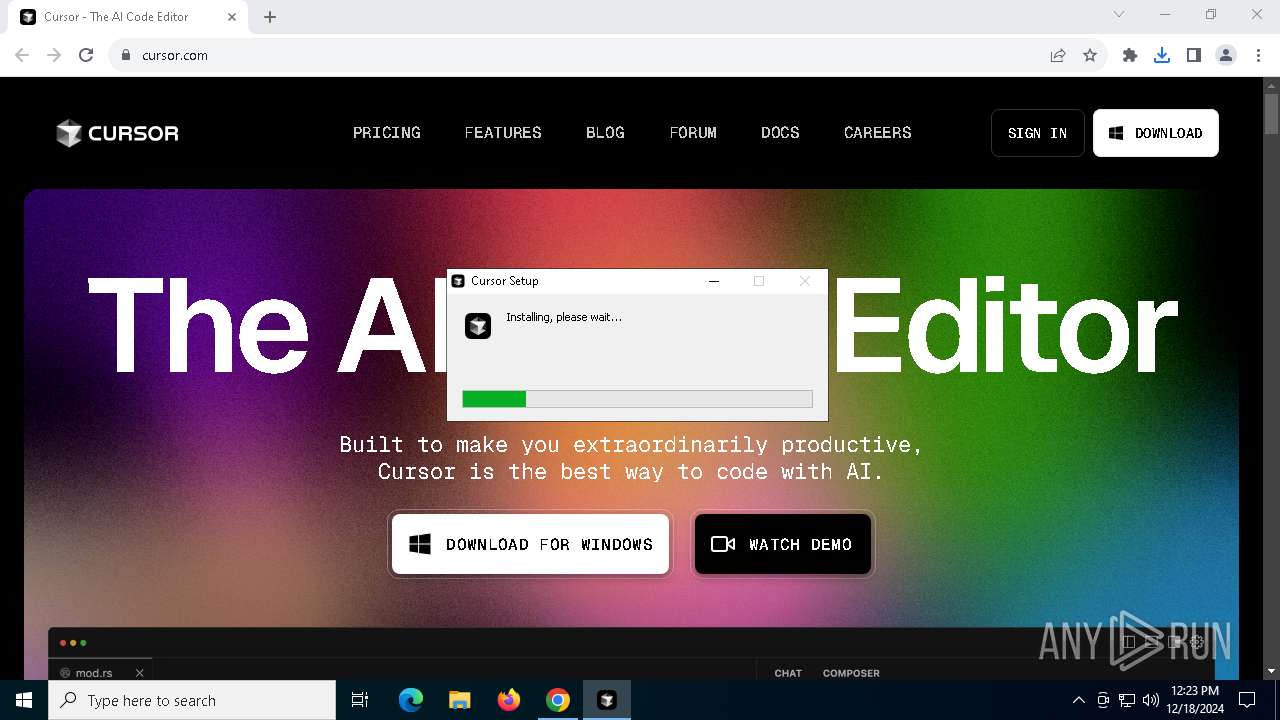This screenshot has width=1280, height=720.
Task: Open the PRICING nav link
Action: (x=387, y=132)
